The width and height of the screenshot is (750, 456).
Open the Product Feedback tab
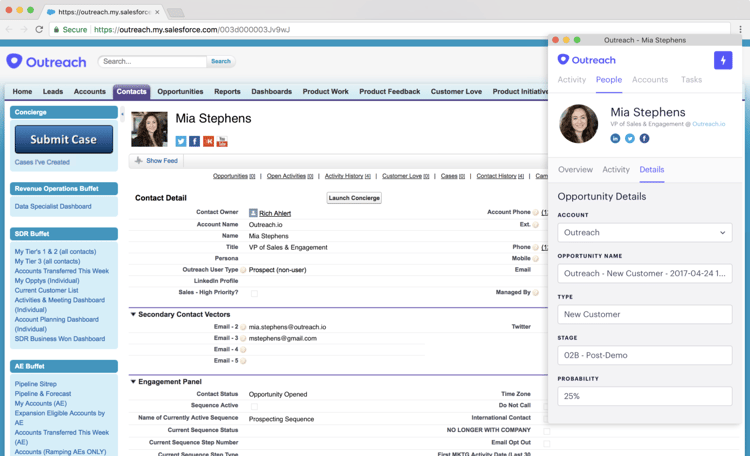(x=390, y=91)
